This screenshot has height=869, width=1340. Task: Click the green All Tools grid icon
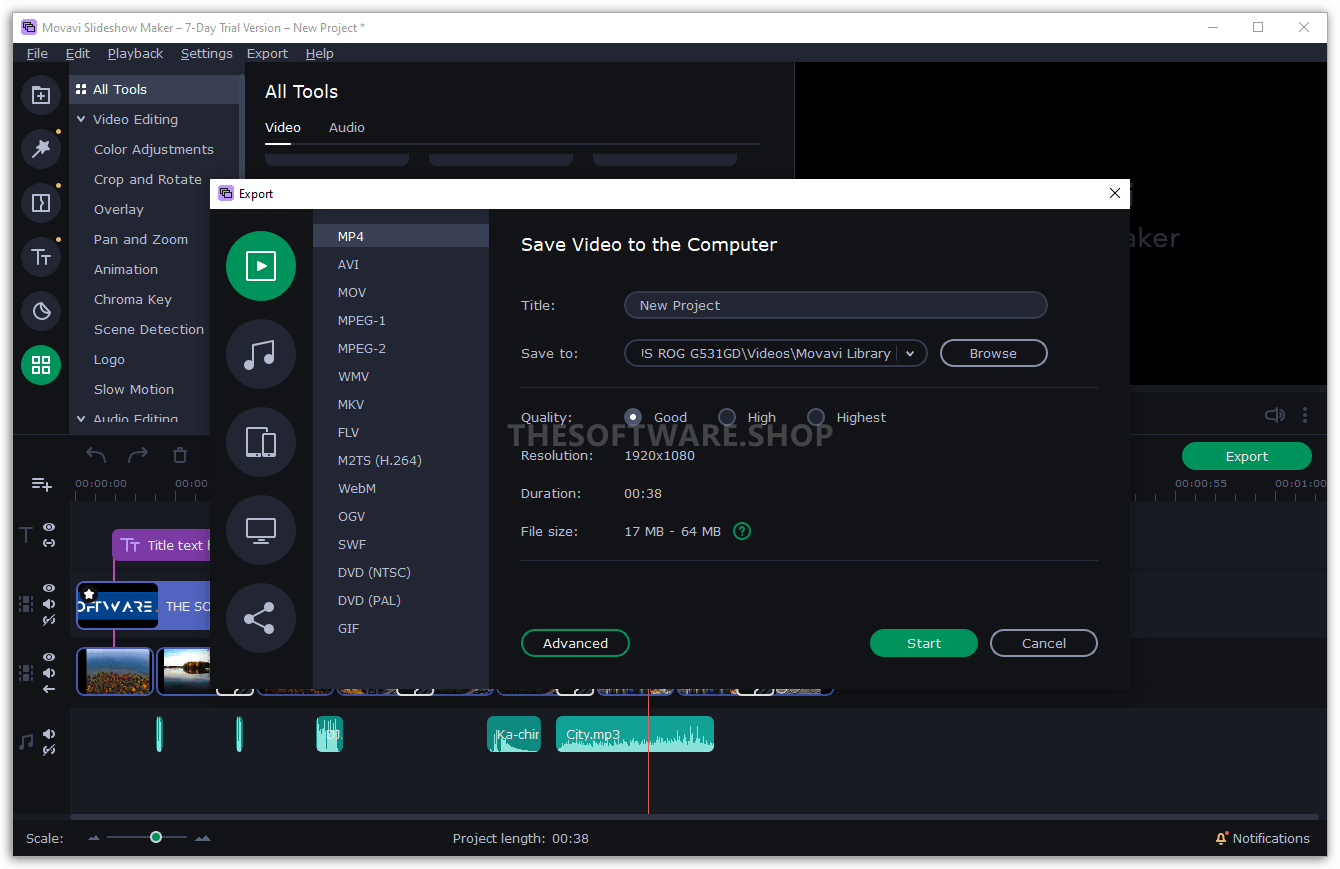click(x=41, y=365)
